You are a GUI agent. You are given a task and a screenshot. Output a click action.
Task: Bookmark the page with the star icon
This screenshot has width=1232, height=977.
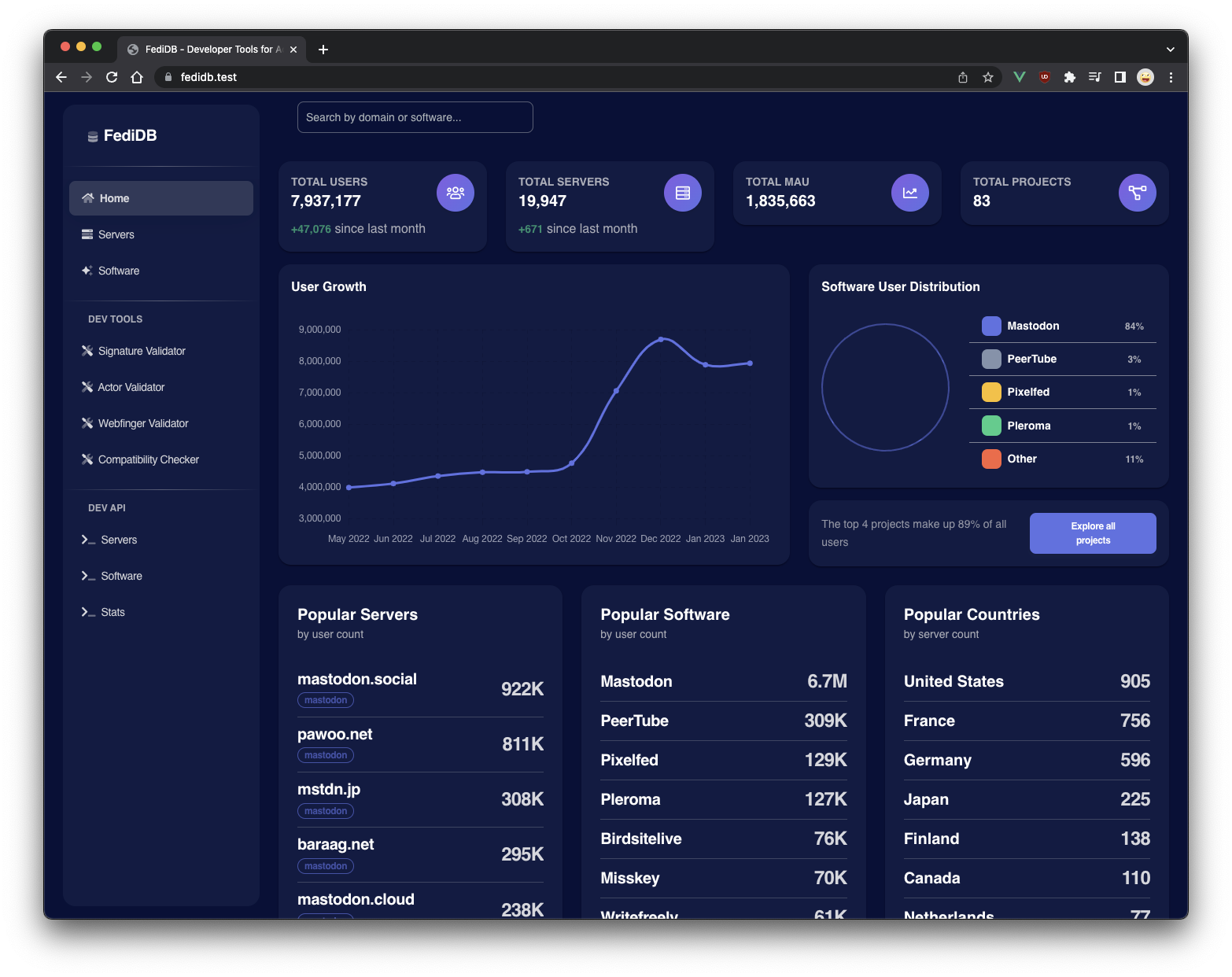click(988, 77)
